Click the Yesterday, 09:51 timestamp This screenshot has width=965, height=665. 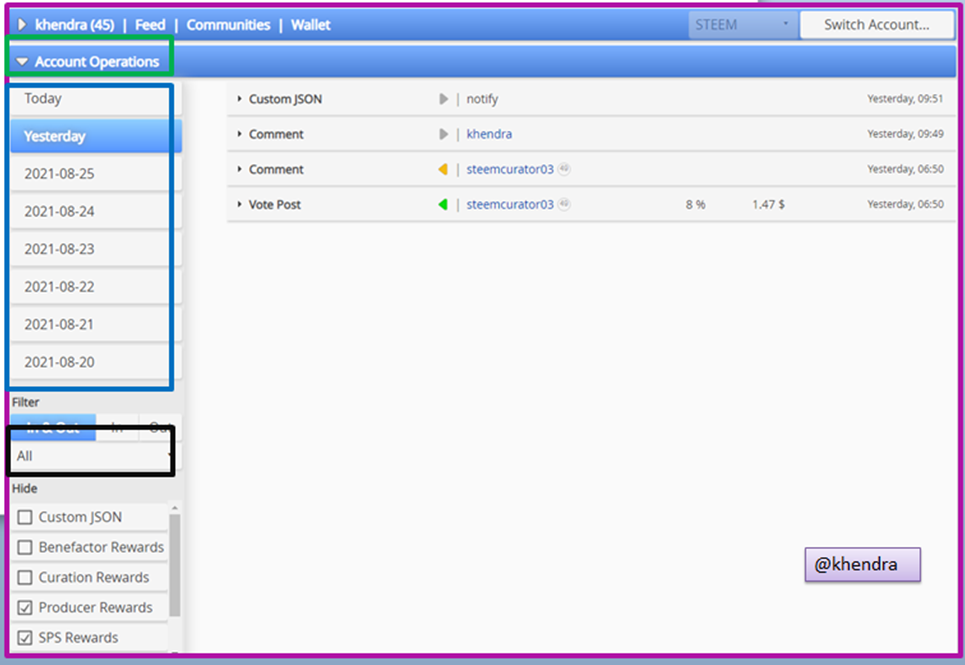905,98
